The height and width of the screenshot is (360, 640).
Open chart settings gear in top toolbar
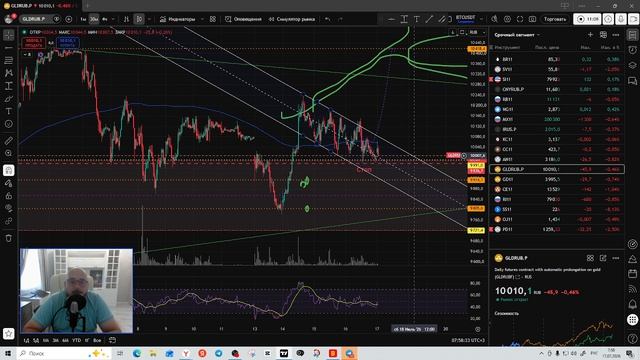(x=507, y=19)
